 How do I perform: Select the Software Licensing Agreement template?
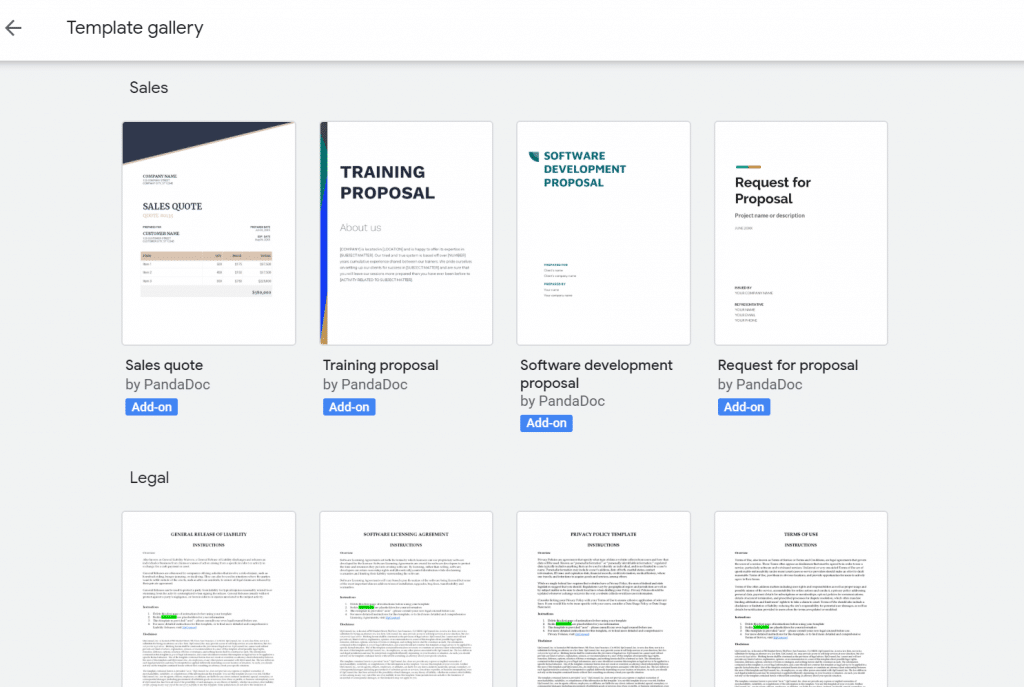[x=406, y=598]
